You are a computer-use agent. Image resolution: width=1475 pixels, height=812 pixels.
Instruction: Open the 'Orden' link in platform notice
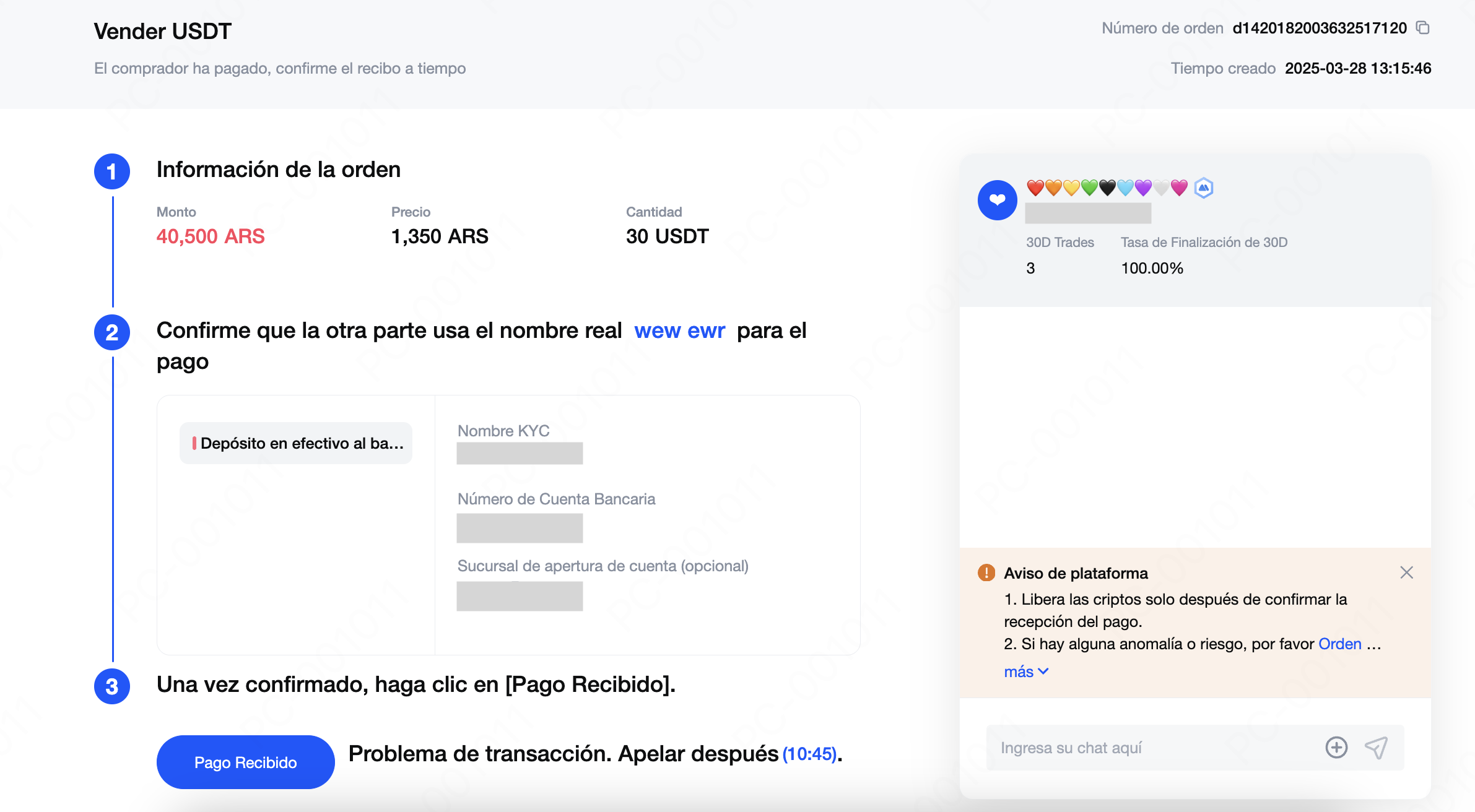(1339, 644)
